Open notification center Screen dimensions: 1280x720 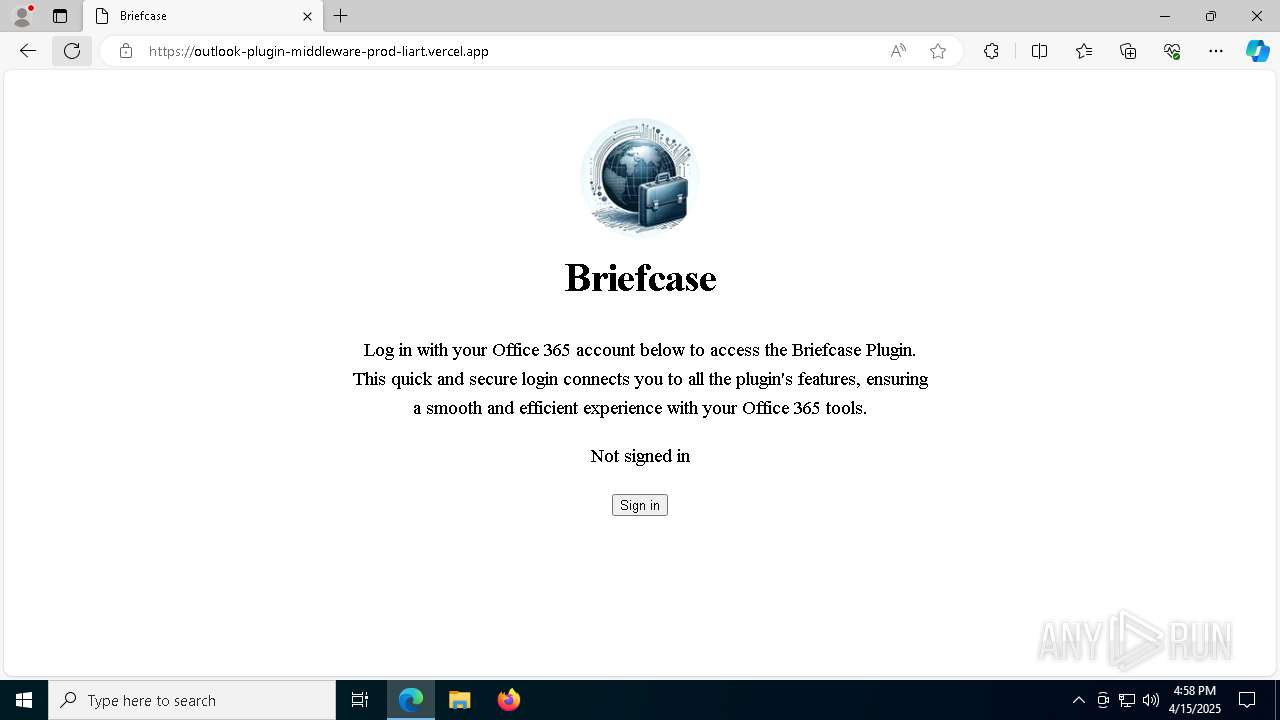1247,700
